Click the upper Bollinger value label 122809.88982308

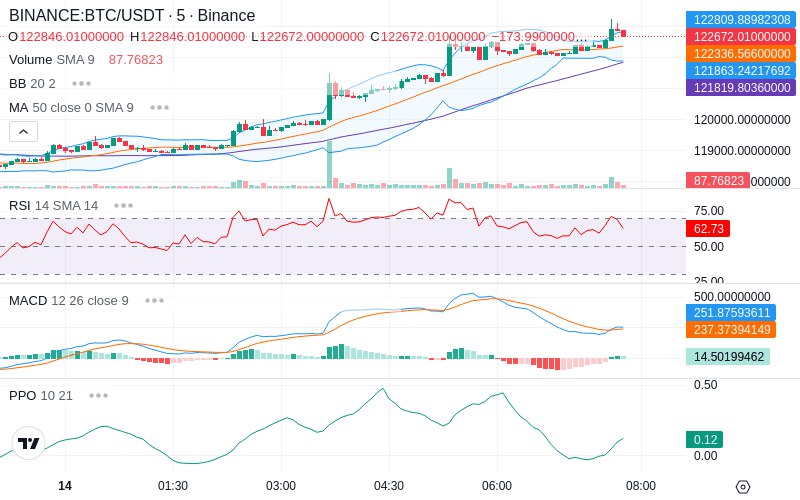point(741,20)
